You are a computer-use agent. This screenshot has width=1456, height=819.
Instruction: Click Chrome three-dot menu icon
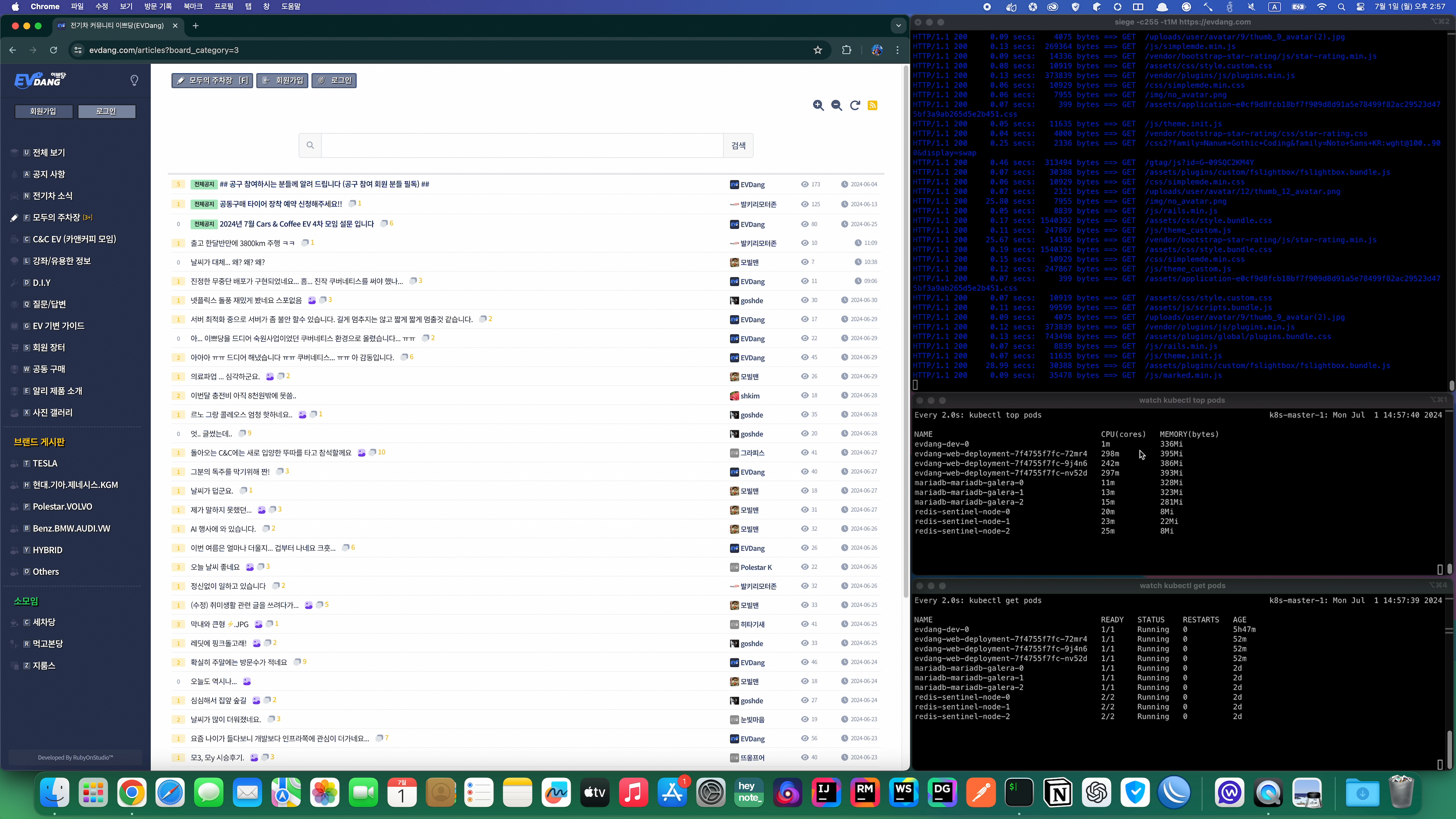(x=898, y=50)
